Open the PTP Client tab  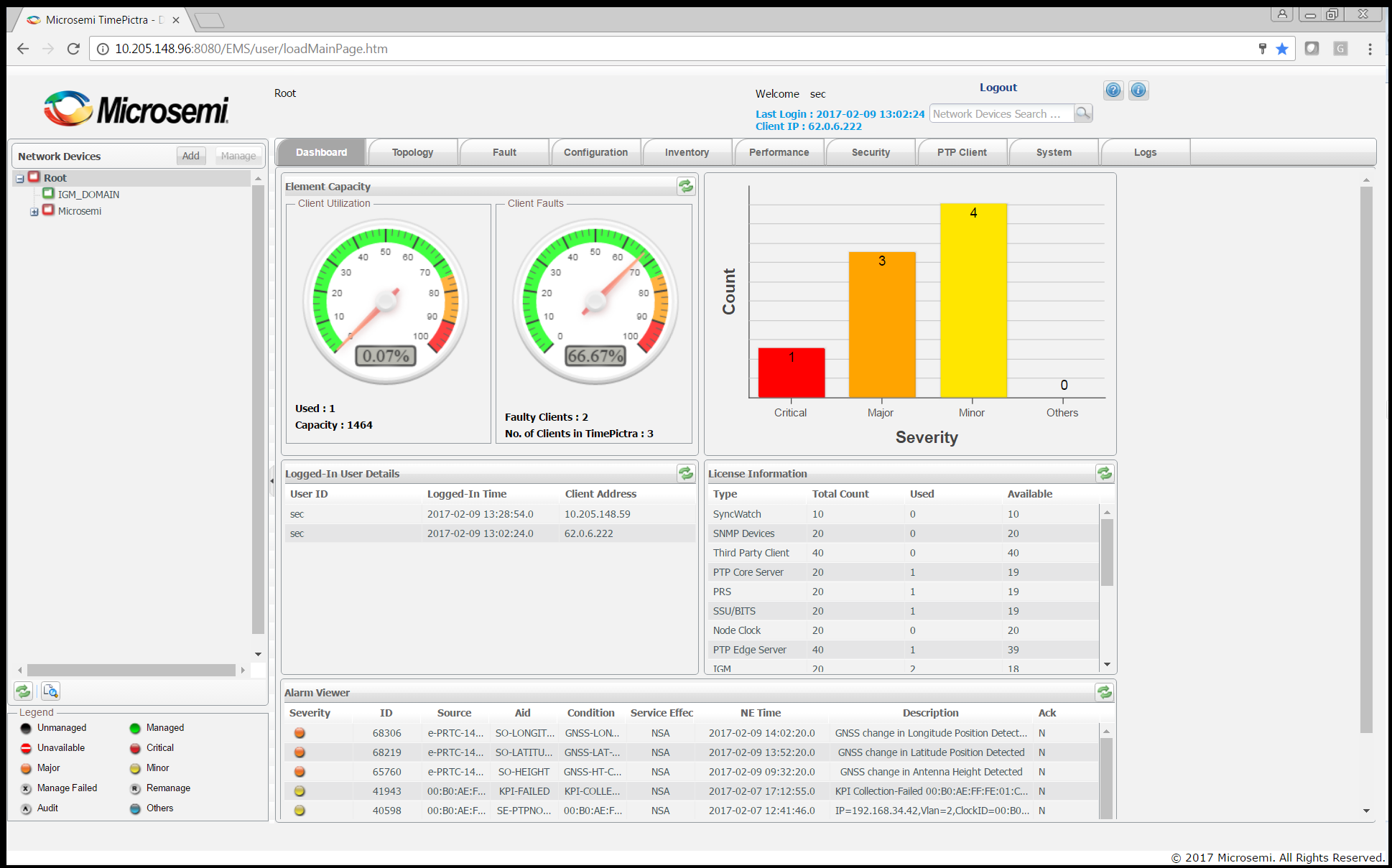[x=962, y=151]
